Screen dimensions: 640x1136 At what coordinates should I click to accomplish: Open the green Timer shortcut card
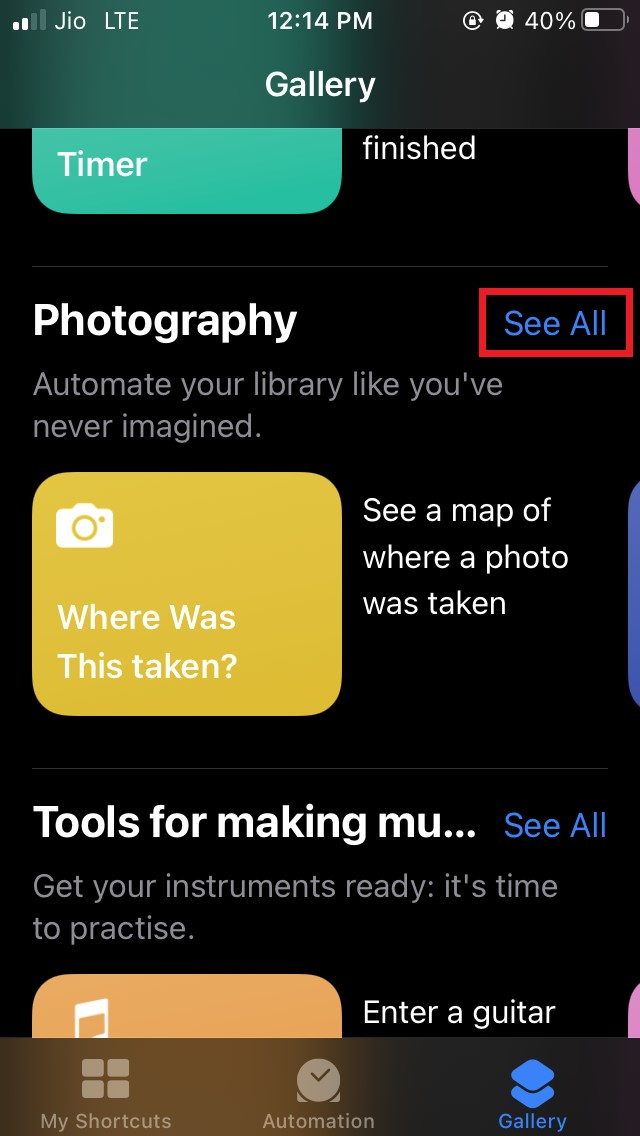[187, 171]
